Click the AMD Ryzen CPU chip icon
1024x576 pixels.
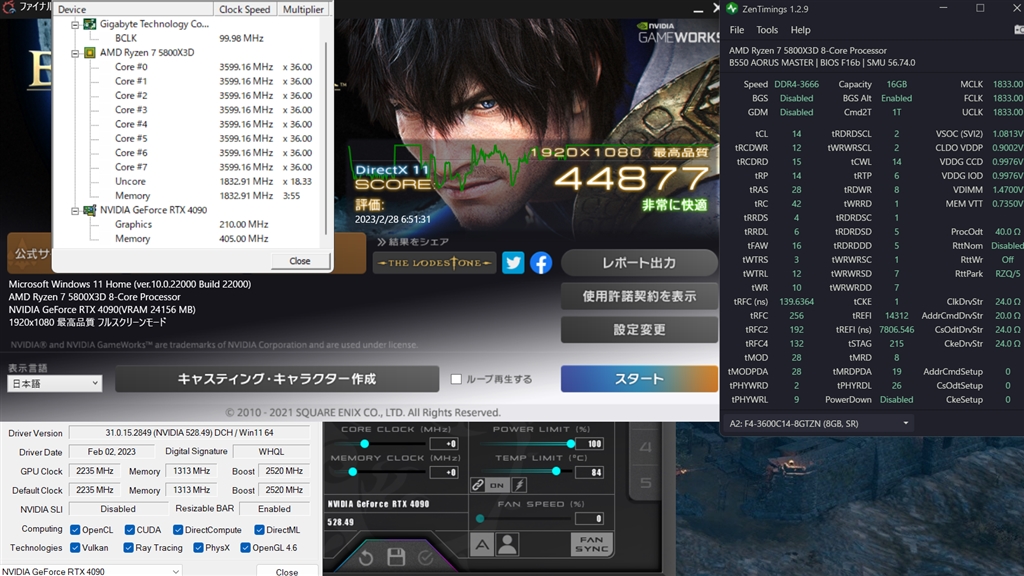pyautogui.click(x=90, y=52)
